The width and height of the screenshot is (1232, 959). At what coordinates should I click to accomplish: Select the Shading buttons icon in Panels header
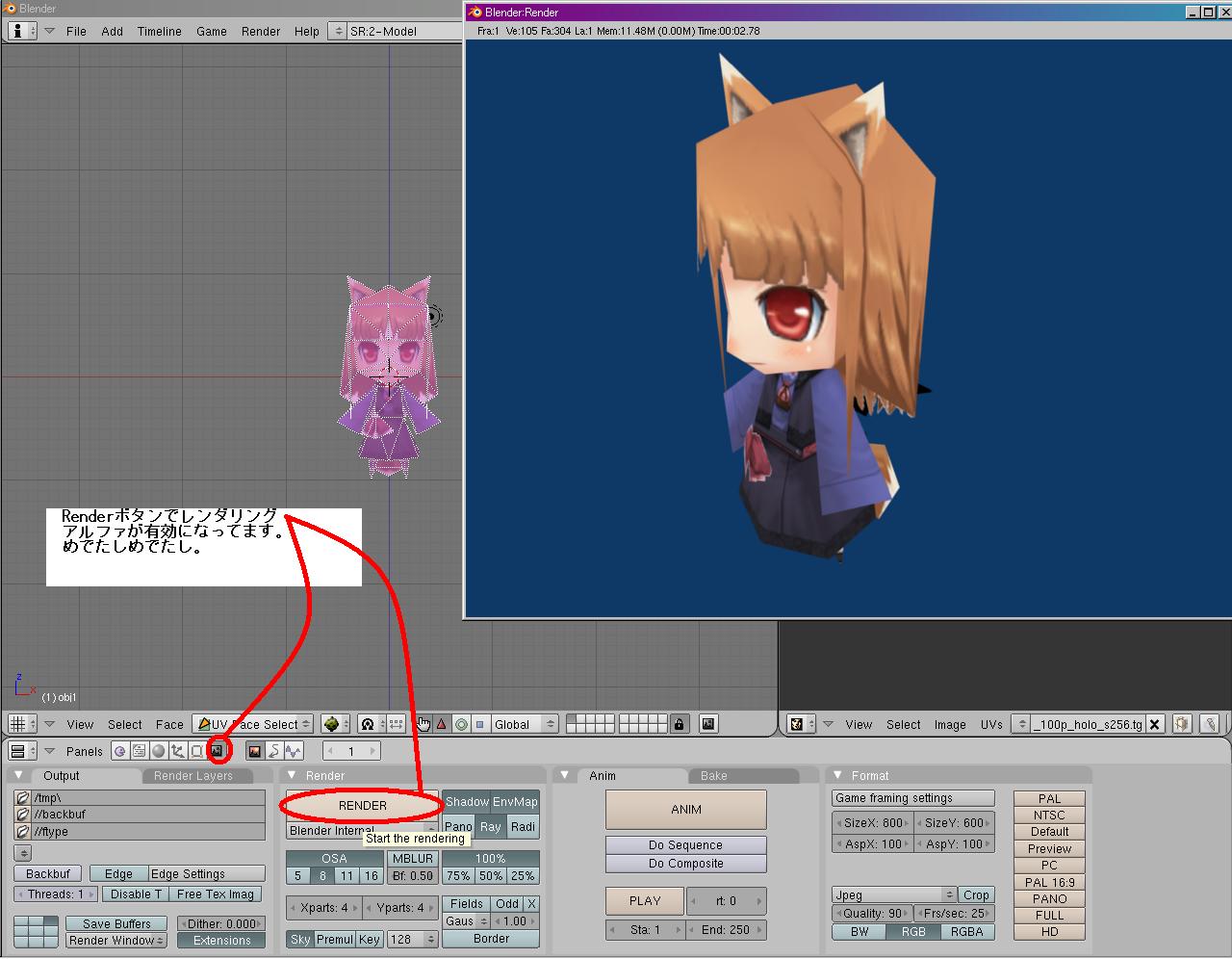(x=157, y=751)
